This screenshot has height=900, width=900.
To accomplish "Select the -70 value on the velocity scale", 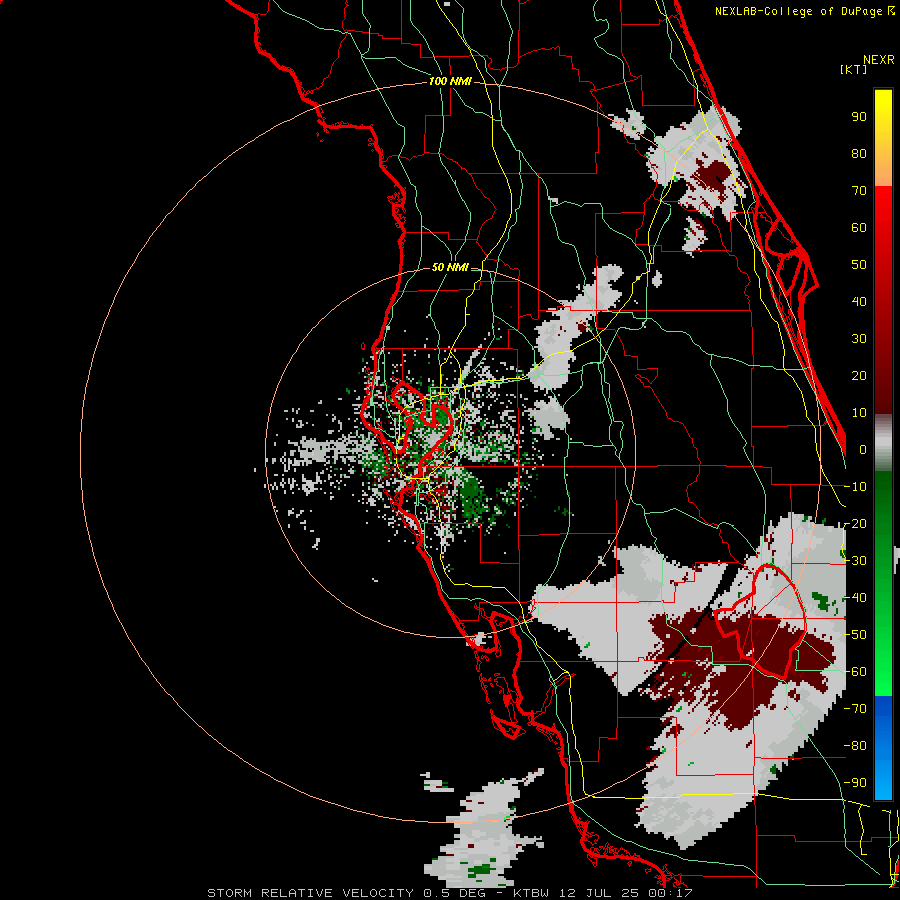I will [x=855, y=709].
